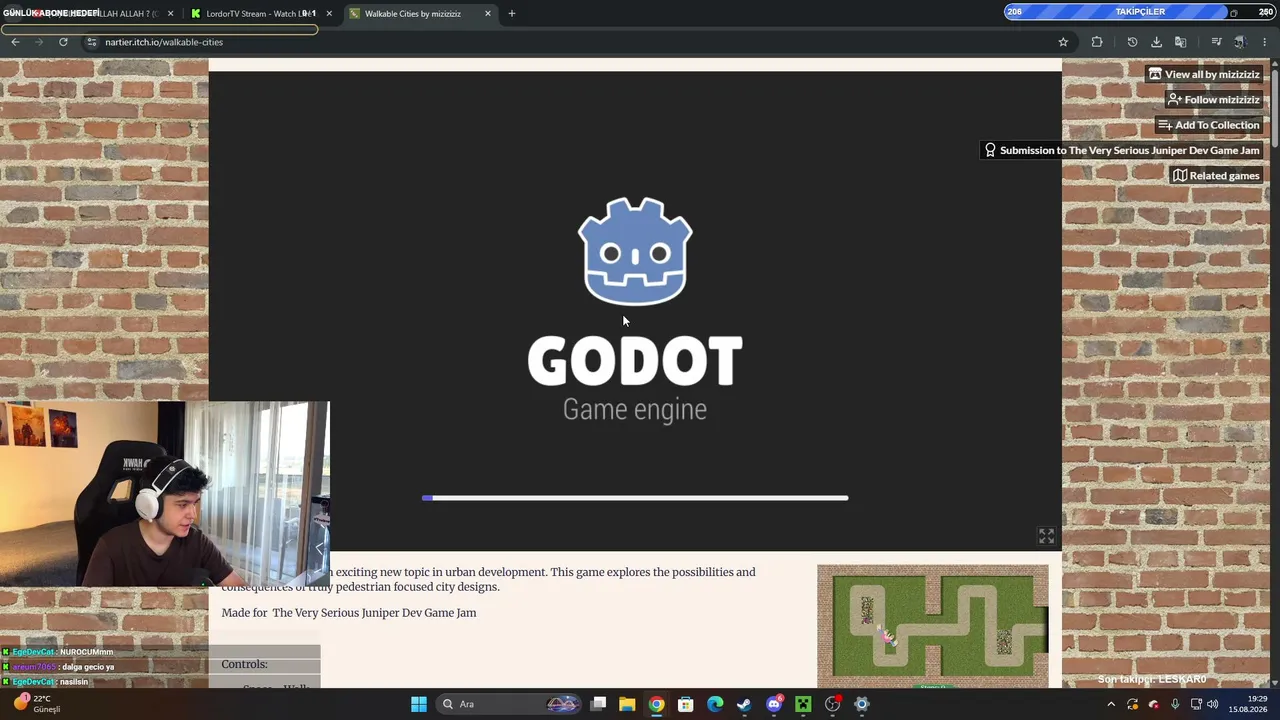1280x720 pixels.
Task: Open the gear app on the taskbar
Action: coord(862,704)
